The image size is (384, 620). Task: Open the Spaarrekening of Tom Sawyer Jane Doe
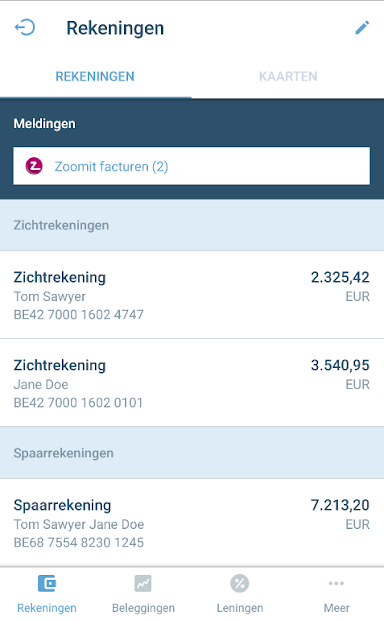tap(192, 523)
